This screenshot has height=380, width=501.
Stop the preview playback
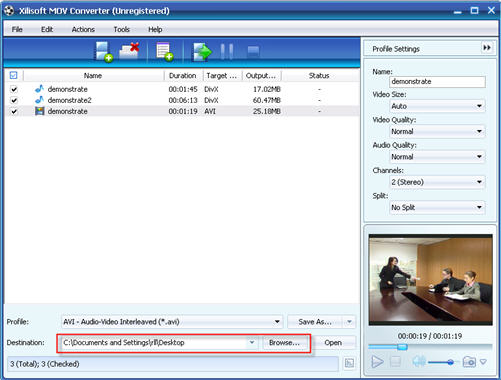(395, 362)
